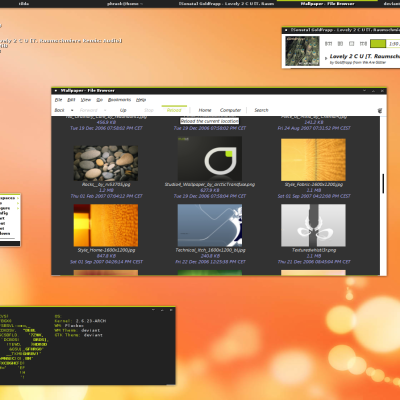Image resolution: width=400 pixels, height=400 pixels.
Task: Go Up one folder level
Action: [123, 110]
